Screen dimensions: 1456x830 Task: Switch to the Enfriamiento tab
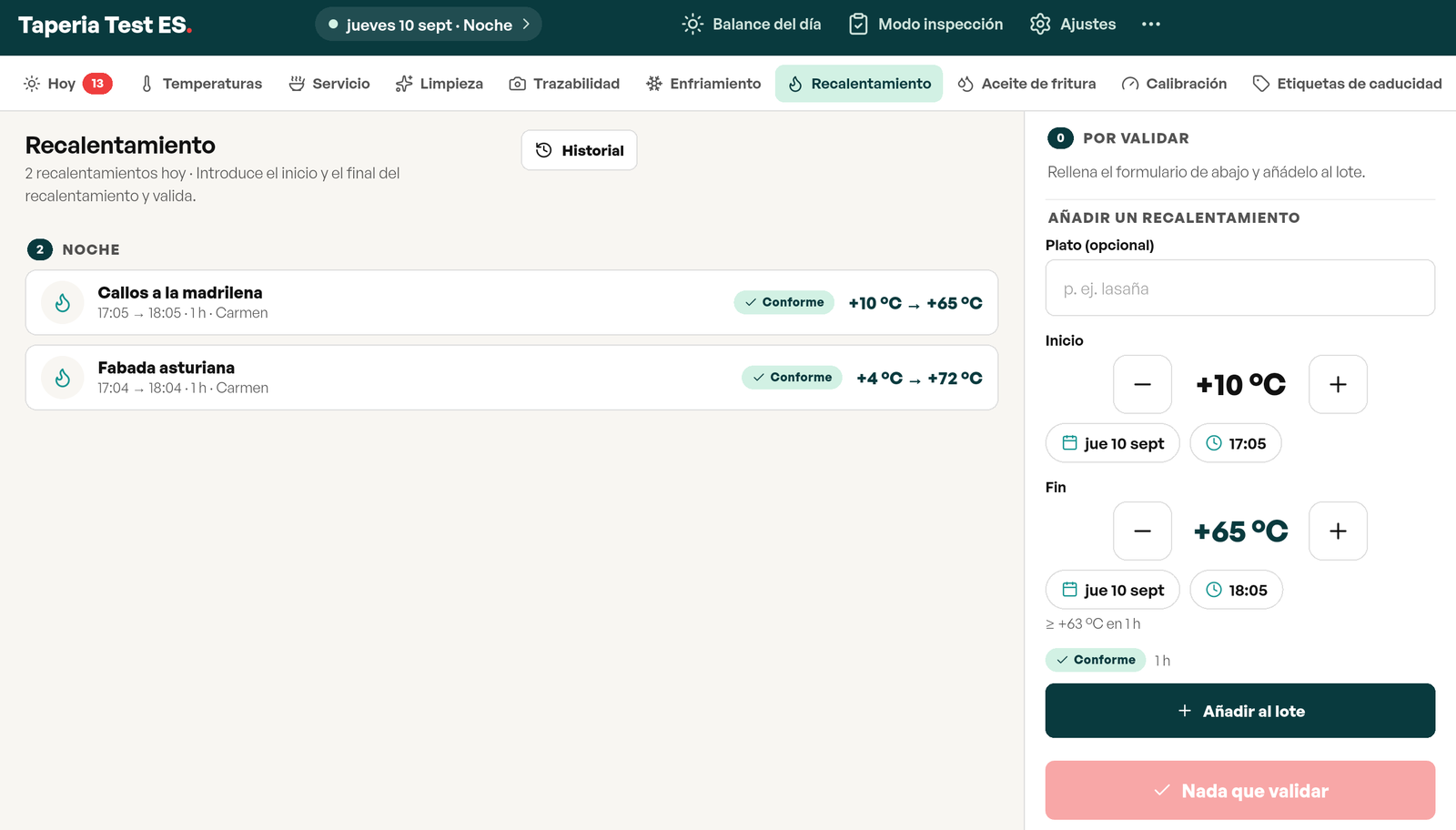click(x=703, y=84)
